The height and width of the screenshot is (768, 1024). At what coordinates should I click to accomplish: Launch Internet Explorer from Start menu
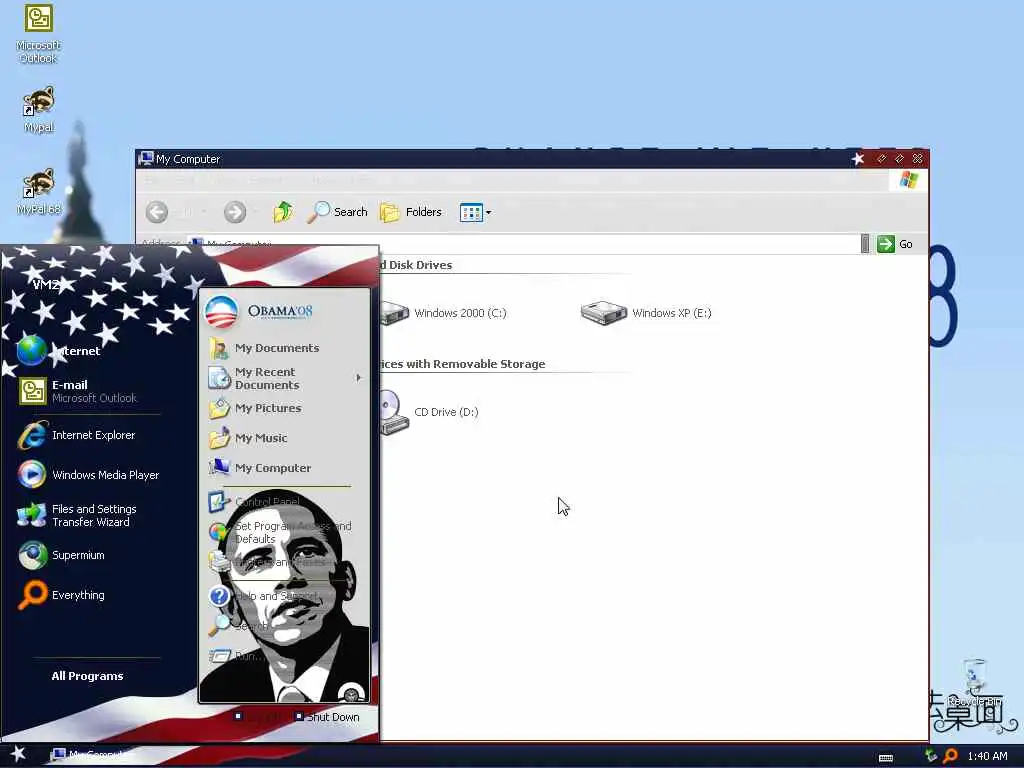[x=76, y=435]
